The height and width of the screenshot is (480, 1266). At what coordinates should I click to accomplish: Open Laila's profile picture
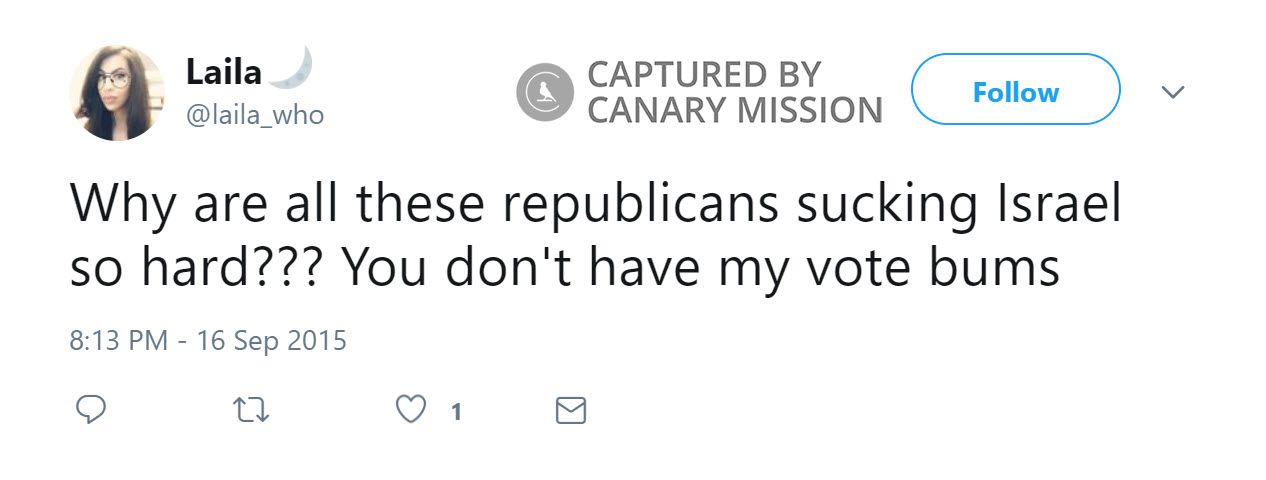coord(116,93)
